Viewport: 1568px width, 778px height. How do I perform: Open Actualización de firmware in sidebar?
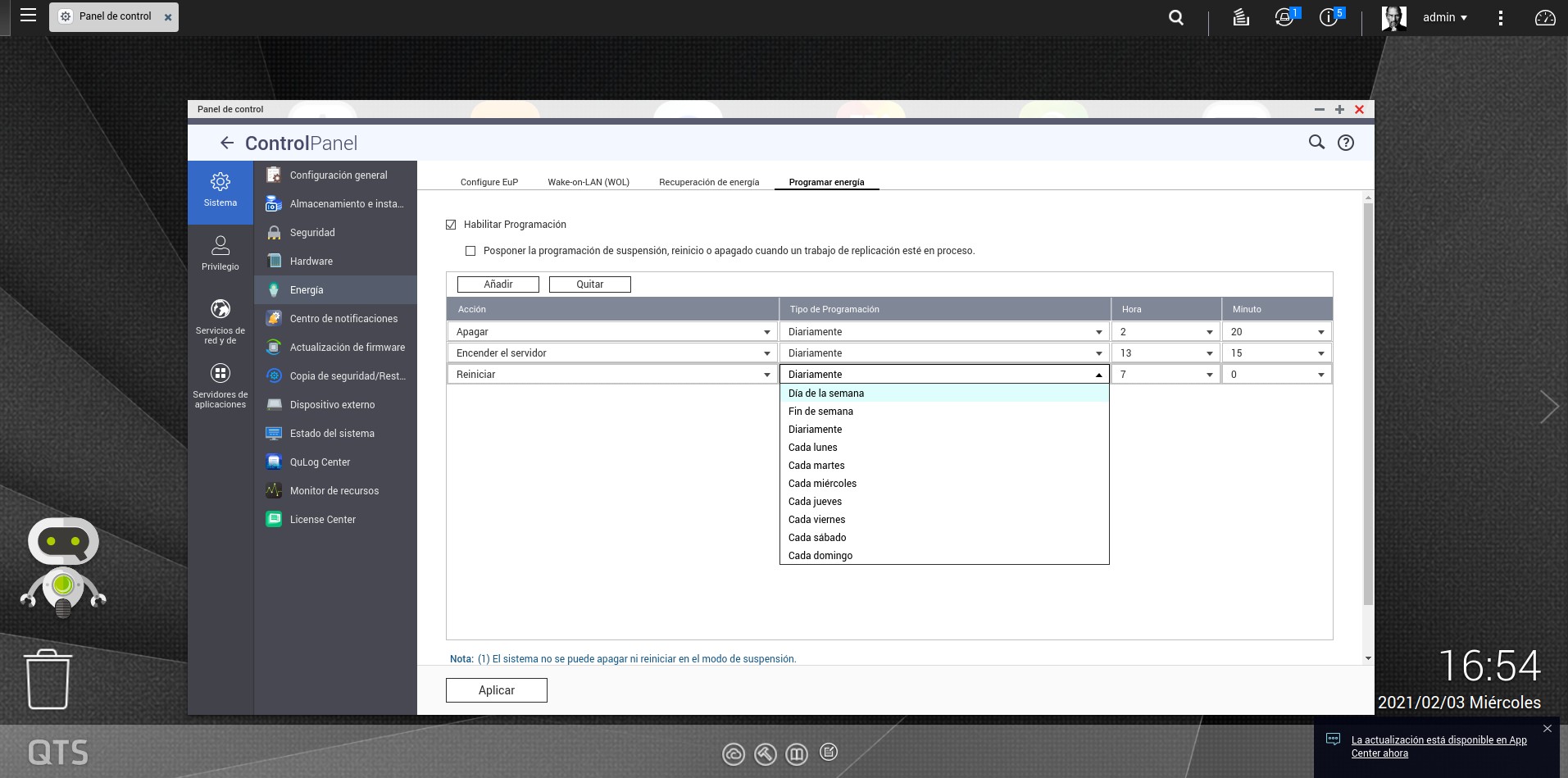click(347, 348)
